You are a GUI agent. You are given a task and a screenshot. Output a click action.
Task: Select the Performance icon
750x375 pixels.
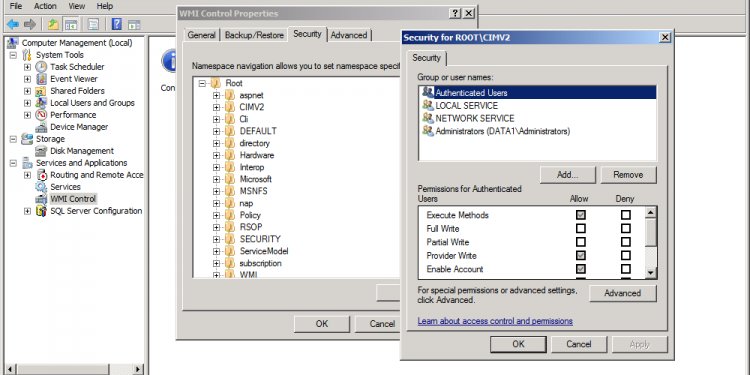[x=42, y=115]
